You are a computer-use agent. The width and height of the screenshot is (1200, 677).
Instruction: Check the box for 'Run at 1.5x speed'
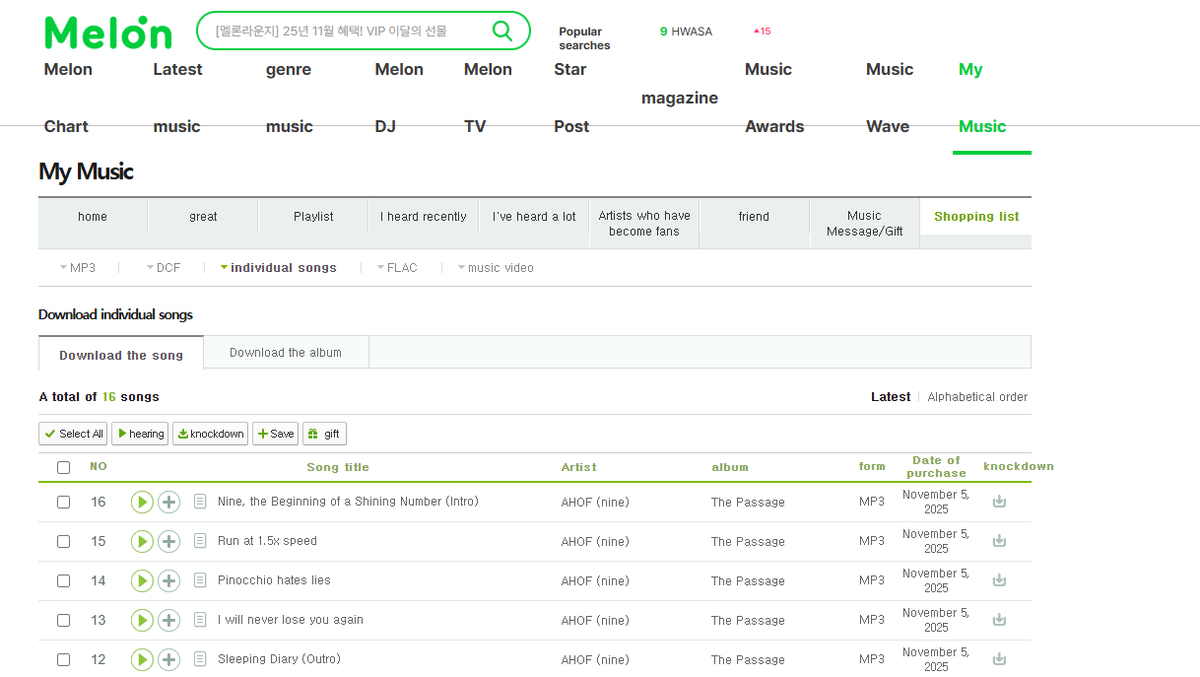click(64, 541)
